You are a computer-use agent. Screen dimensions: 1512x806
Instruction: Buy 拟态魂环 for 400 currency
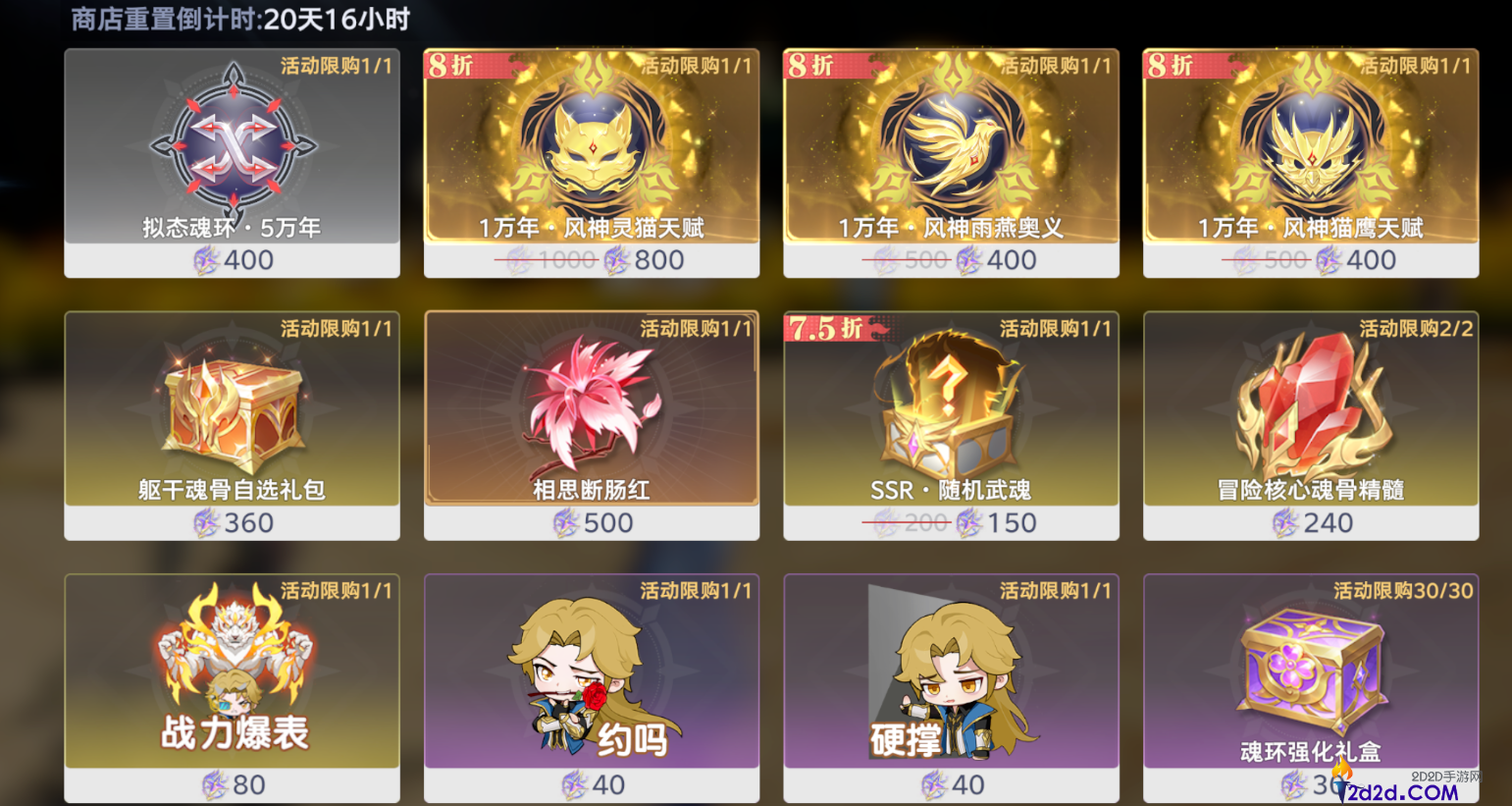coord(233,260)
